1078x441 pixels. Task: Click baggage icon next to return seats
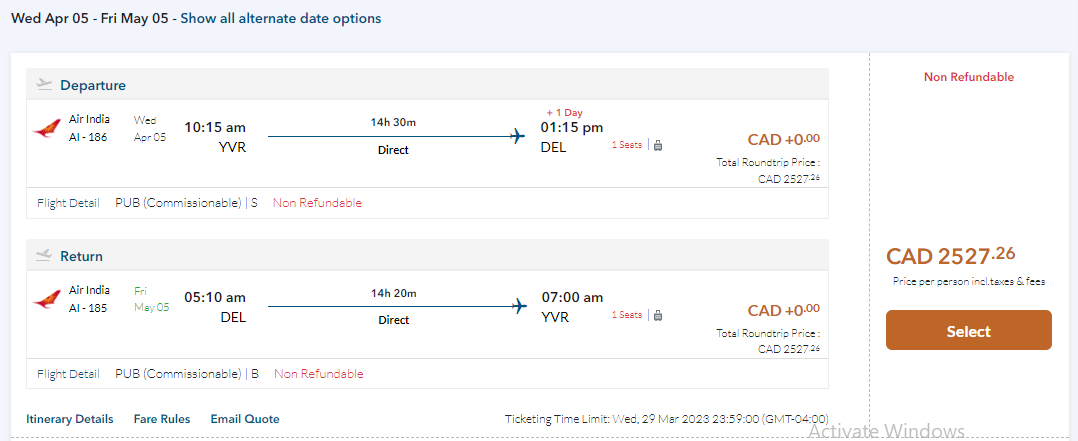(x=658, y=315)
